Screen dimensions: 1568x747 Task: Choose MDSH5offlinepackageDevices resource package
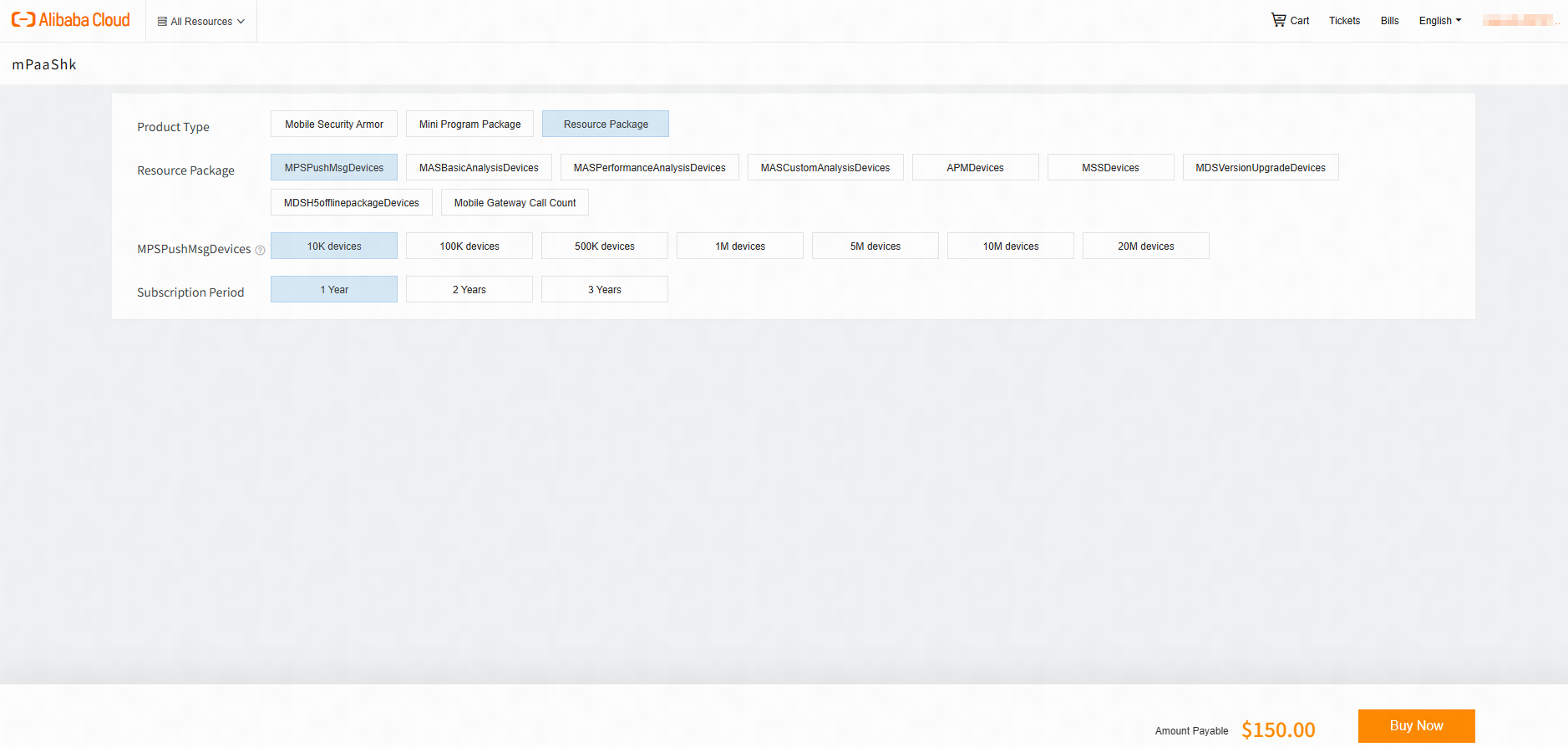point(352,202)
